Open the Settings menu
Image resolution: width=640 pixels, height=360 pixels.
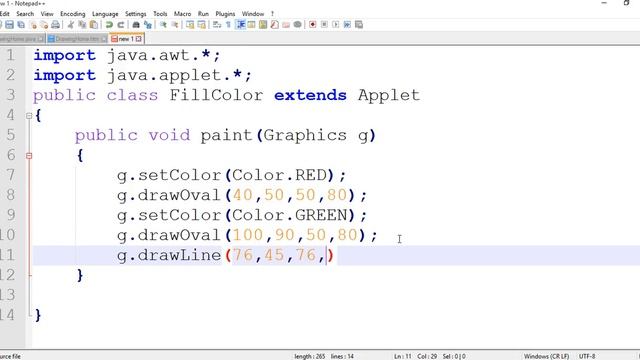136,14
